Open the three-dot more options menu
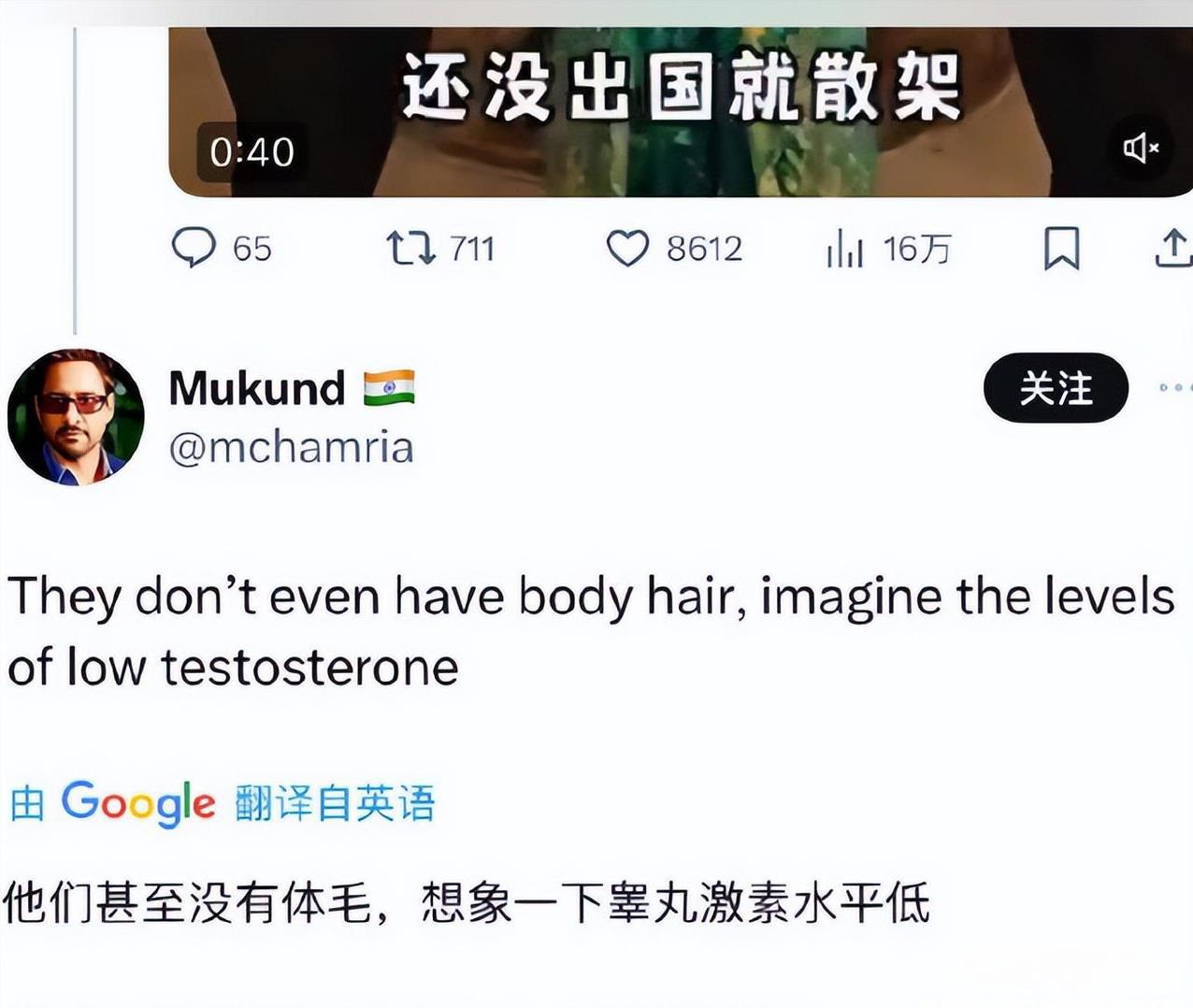Viewport: 1193px width, 1008px height. click(x=1175, y=387)
